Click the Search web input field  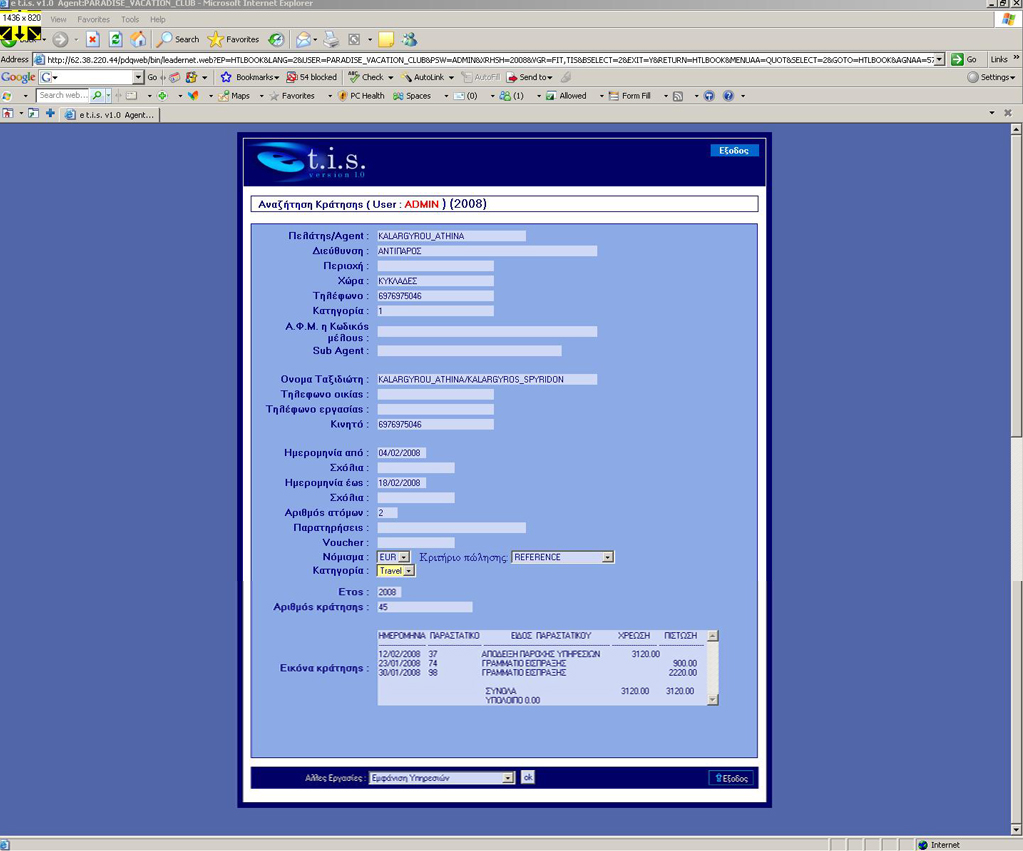click(64, 95)
